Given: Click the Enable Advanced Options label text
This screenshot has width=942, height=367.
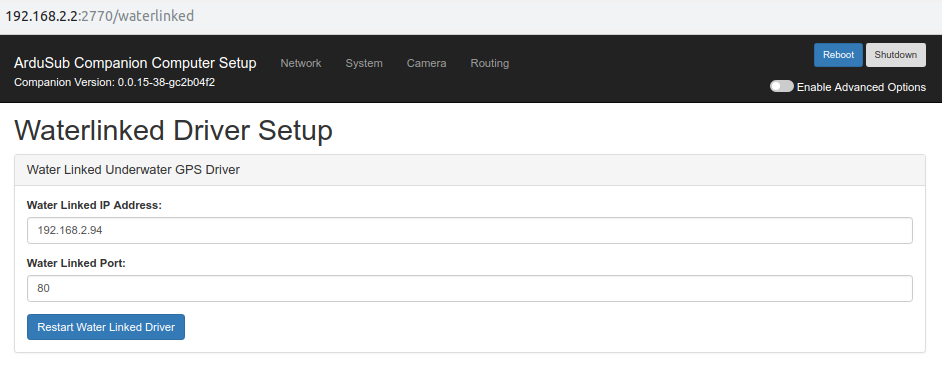Looking at the screenshot, I should (x=861, y=87).
